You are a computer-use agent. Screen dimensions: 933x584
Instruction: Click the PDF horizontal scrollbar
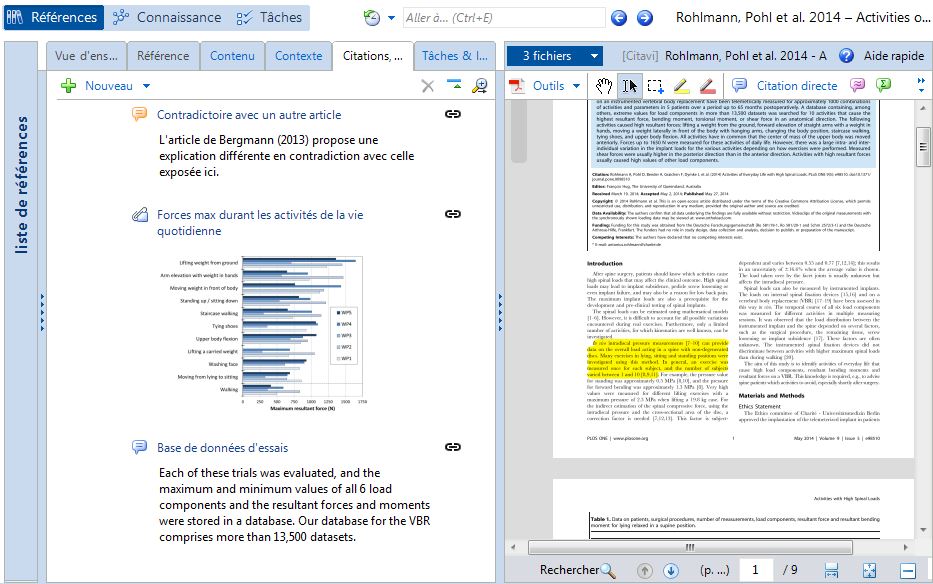point(688,547)
